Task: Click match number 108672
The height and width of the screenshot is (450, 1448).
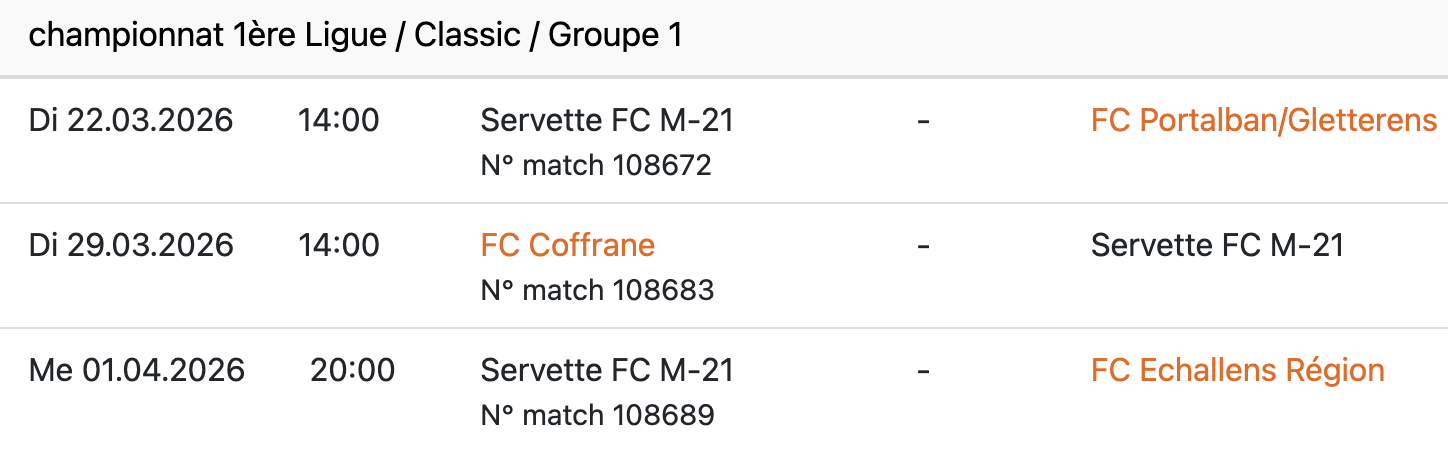Action: point(596,165)
